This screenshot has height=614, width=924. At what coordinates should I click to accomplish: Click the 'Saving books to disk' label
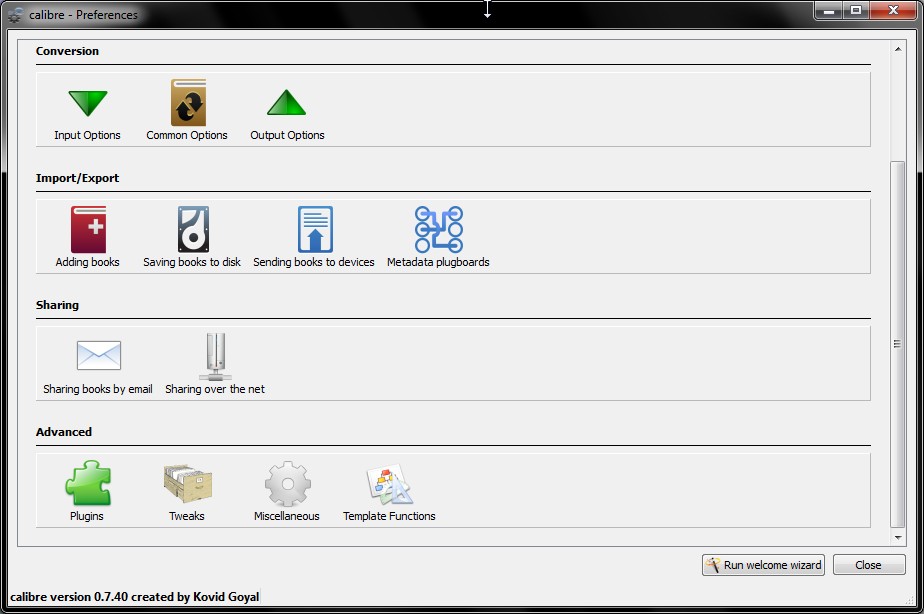point(192,262)
